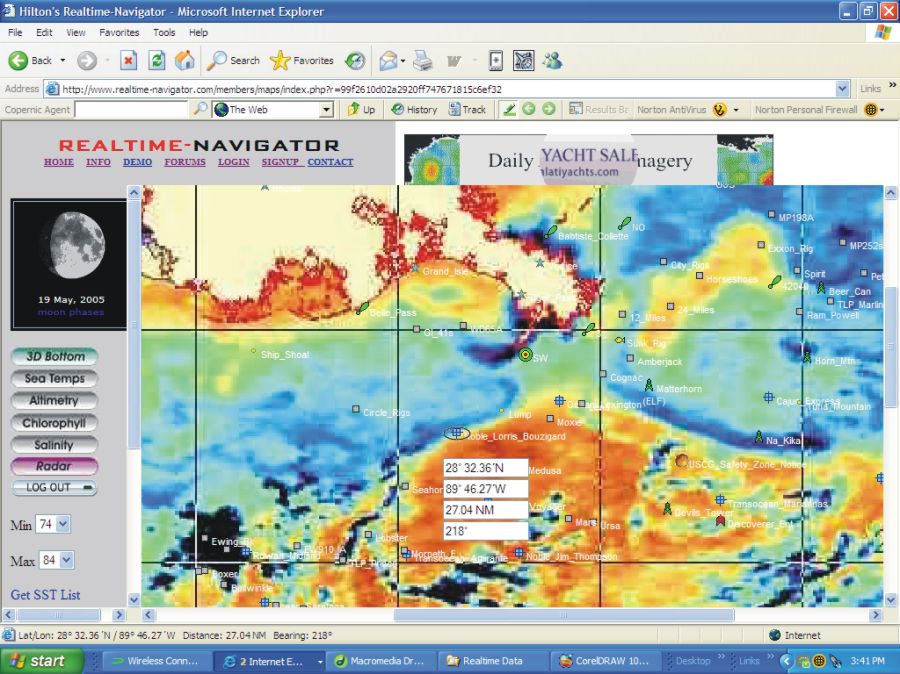Go to the Home page icon

pyautogui.click(x=184, y=60)
